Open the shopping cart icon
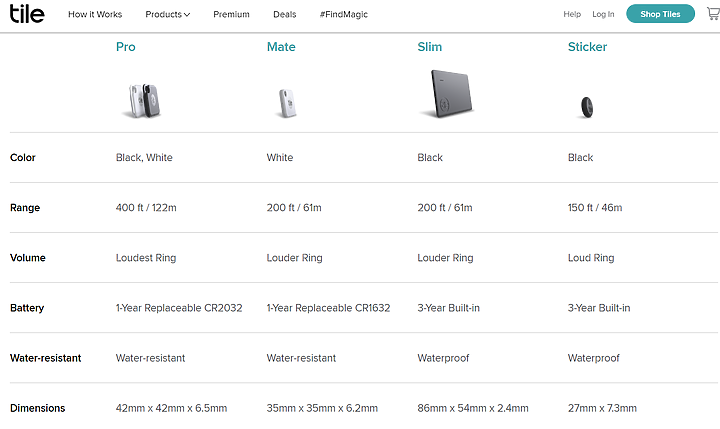This screenshot has height=429, width=720. (x=713, y=14)
